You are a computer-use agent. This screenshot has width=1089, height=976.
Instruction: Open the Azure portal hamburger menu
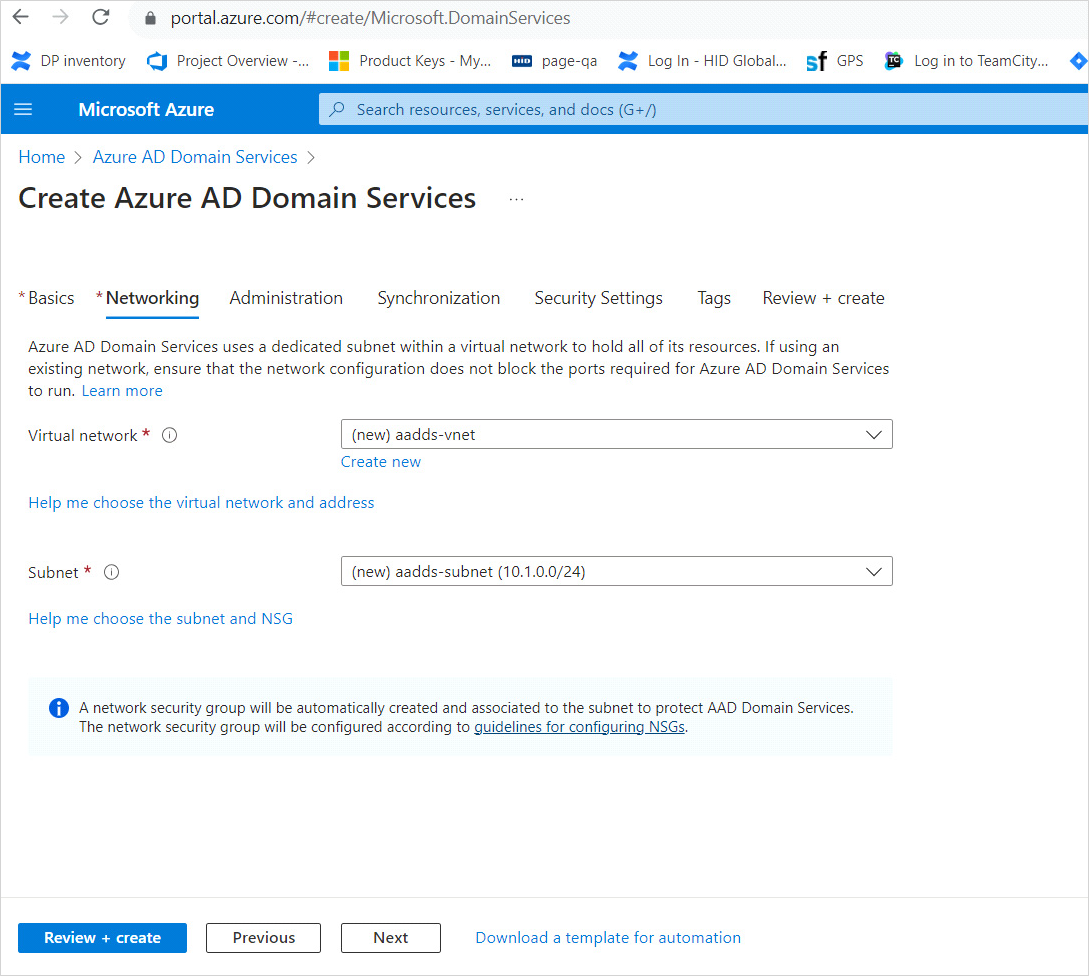pos(23,109)
